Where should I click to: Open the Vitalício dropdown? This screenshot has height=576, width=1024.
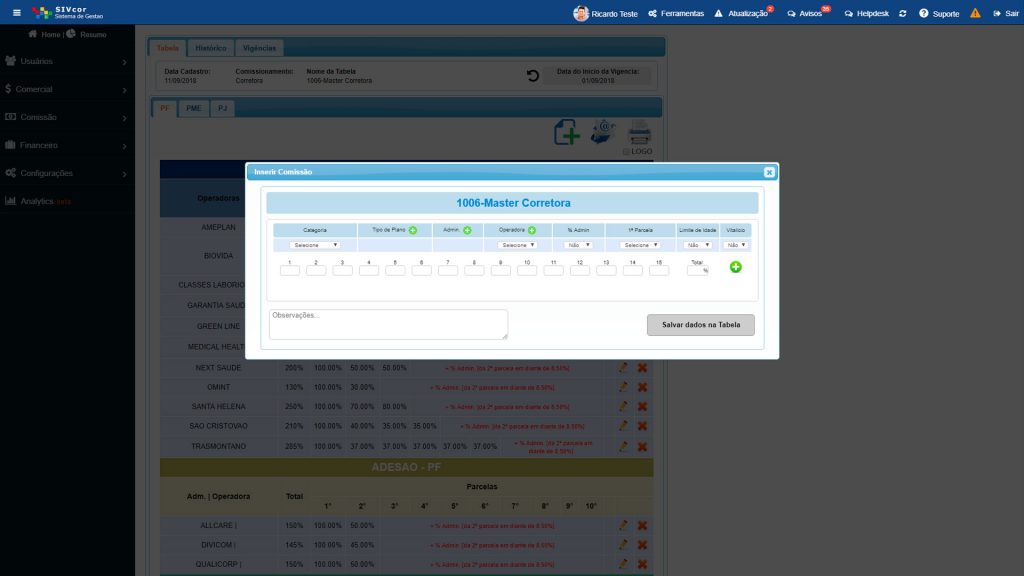(735, 246)
